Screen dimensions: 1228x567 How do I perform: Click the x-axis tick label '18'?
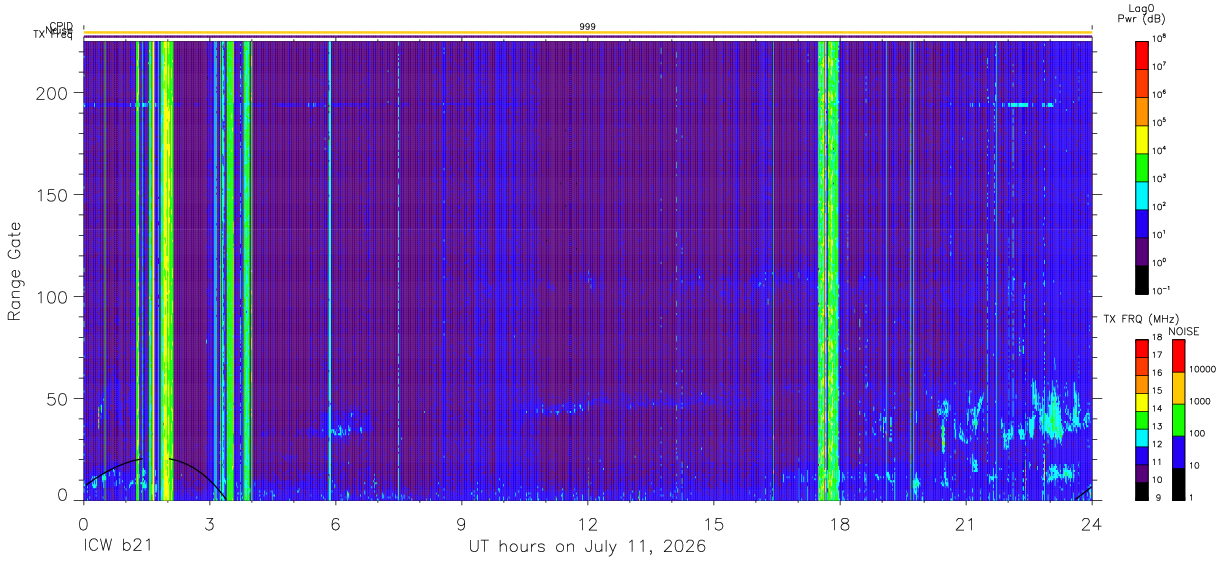click(x=840, y=524)
